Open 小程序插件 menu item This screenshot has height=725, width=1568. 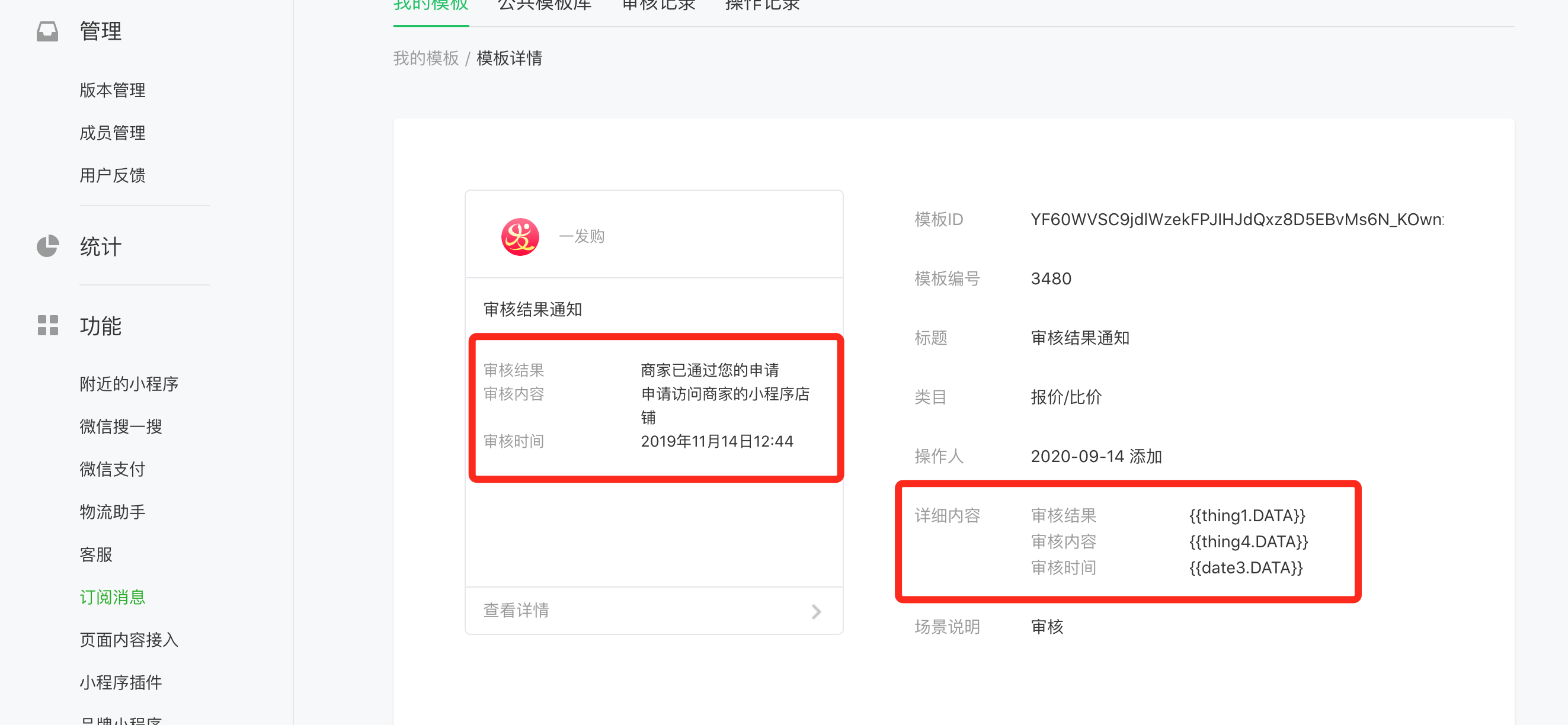click(121, 682)
